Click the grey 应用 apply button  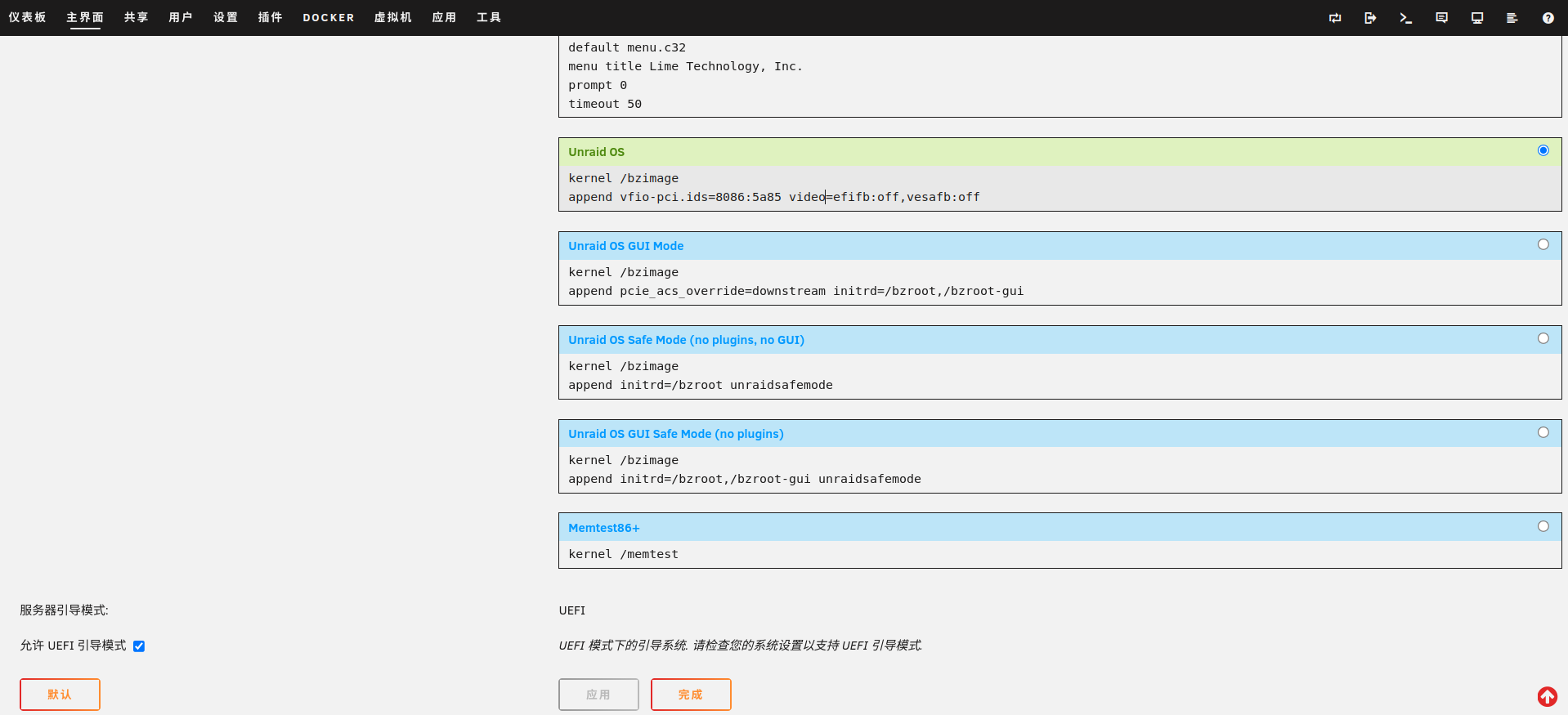pos(598,695)
